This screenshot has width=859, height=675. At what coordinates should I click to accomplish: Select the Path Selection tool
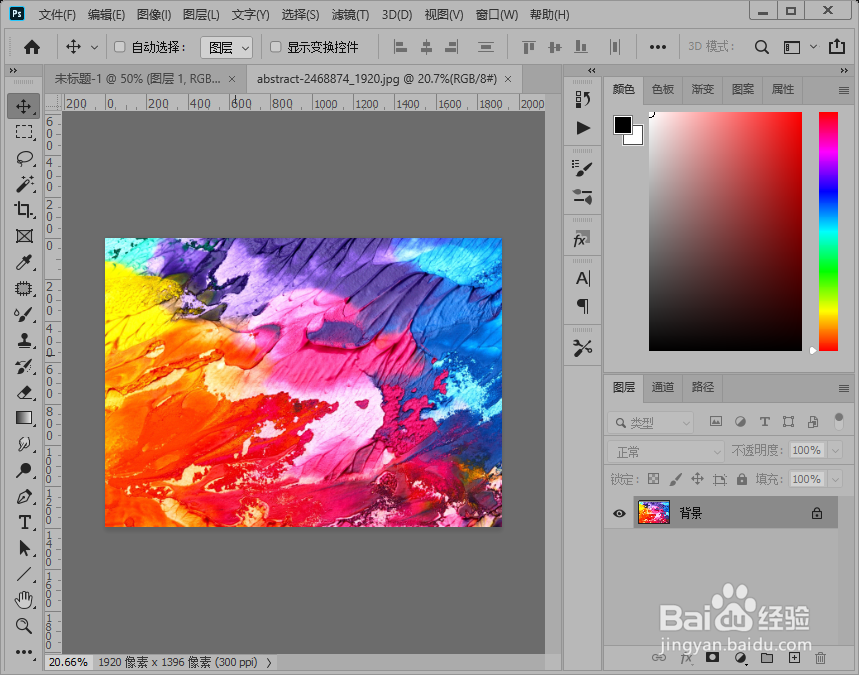(24, 548)
